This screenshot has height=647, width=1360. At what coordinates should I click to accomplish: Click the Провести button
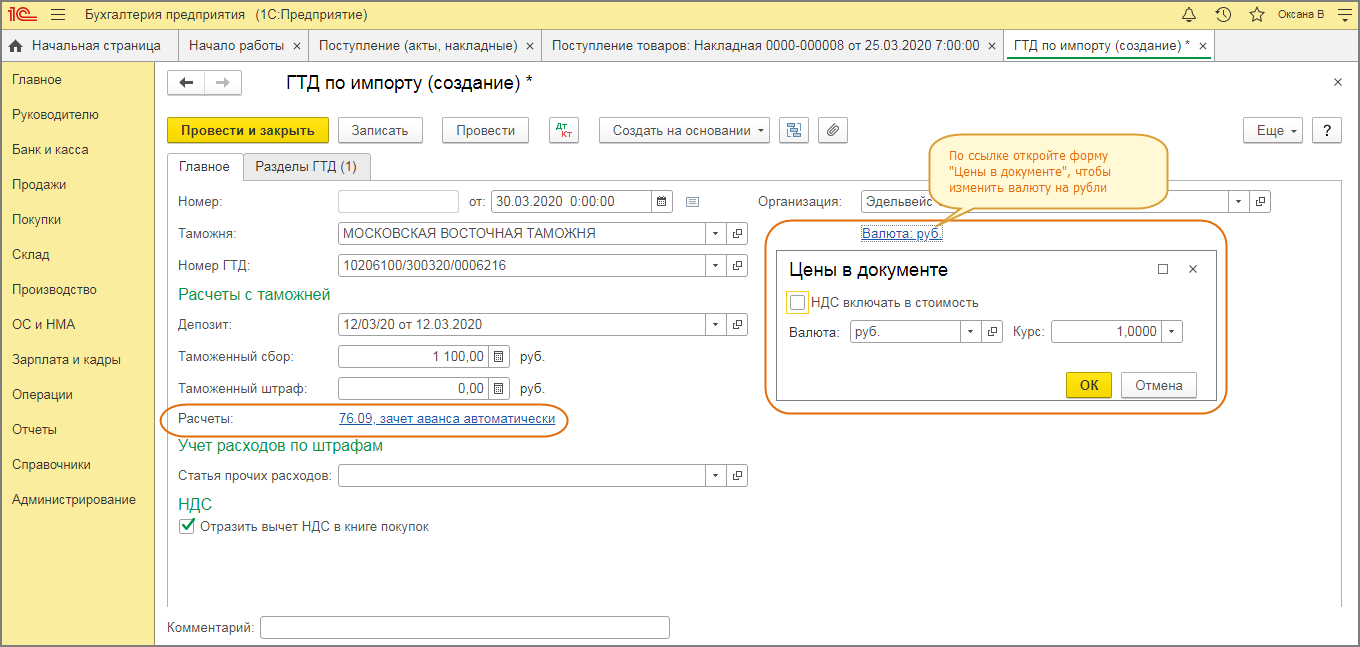485,130
